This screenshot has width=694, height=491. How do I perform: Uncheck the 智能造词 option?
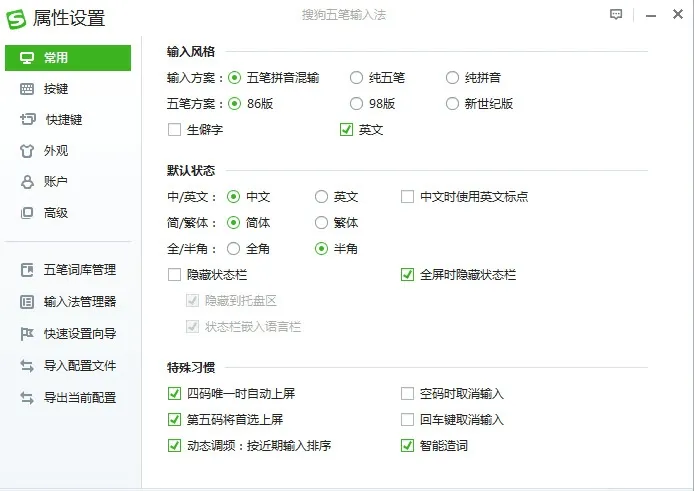click(407, 446)
